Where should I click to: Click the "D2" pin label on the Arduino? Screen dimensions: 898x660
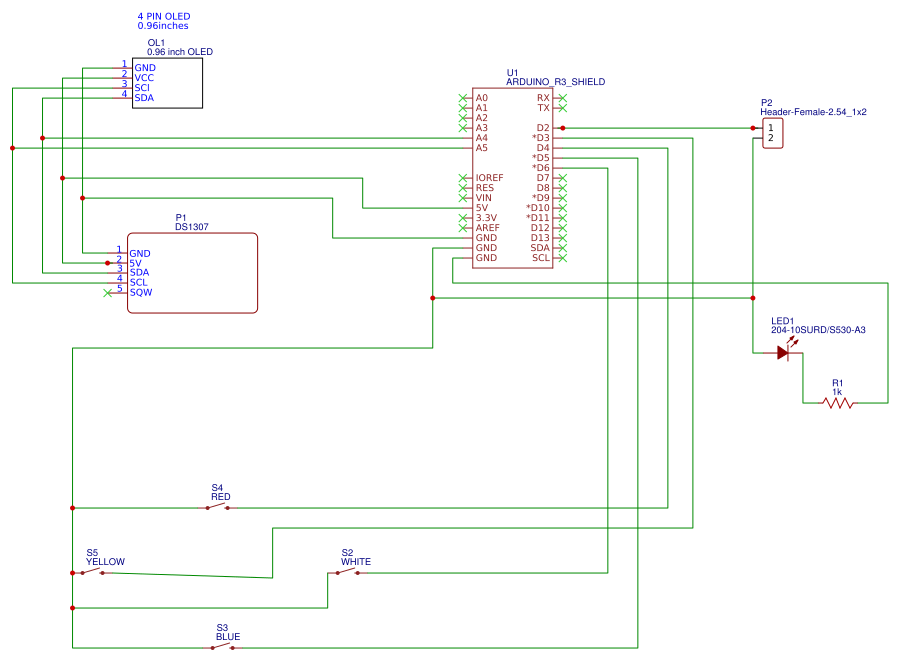click(543, 128)
